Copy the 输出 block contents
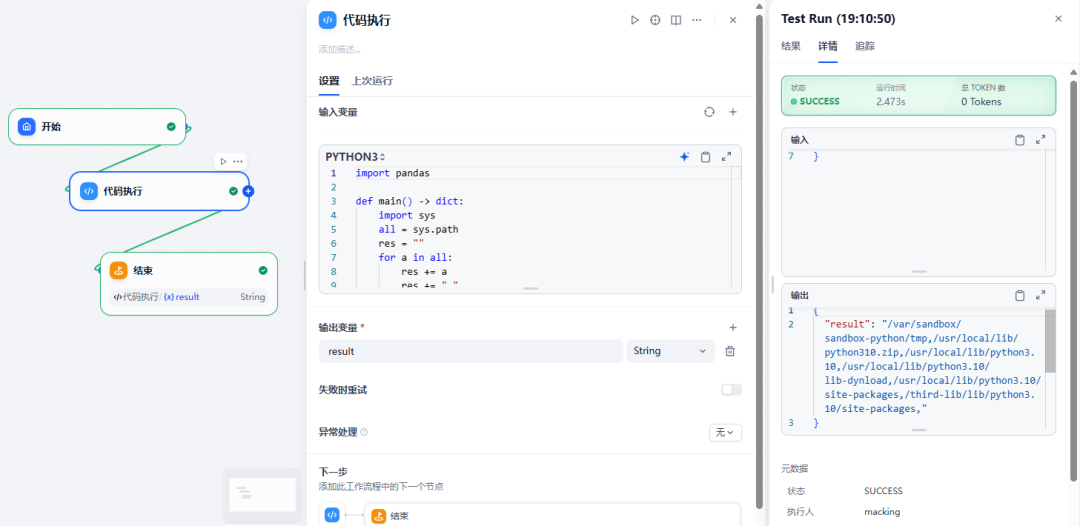1080x526 pixels. tap(1019, 295)
